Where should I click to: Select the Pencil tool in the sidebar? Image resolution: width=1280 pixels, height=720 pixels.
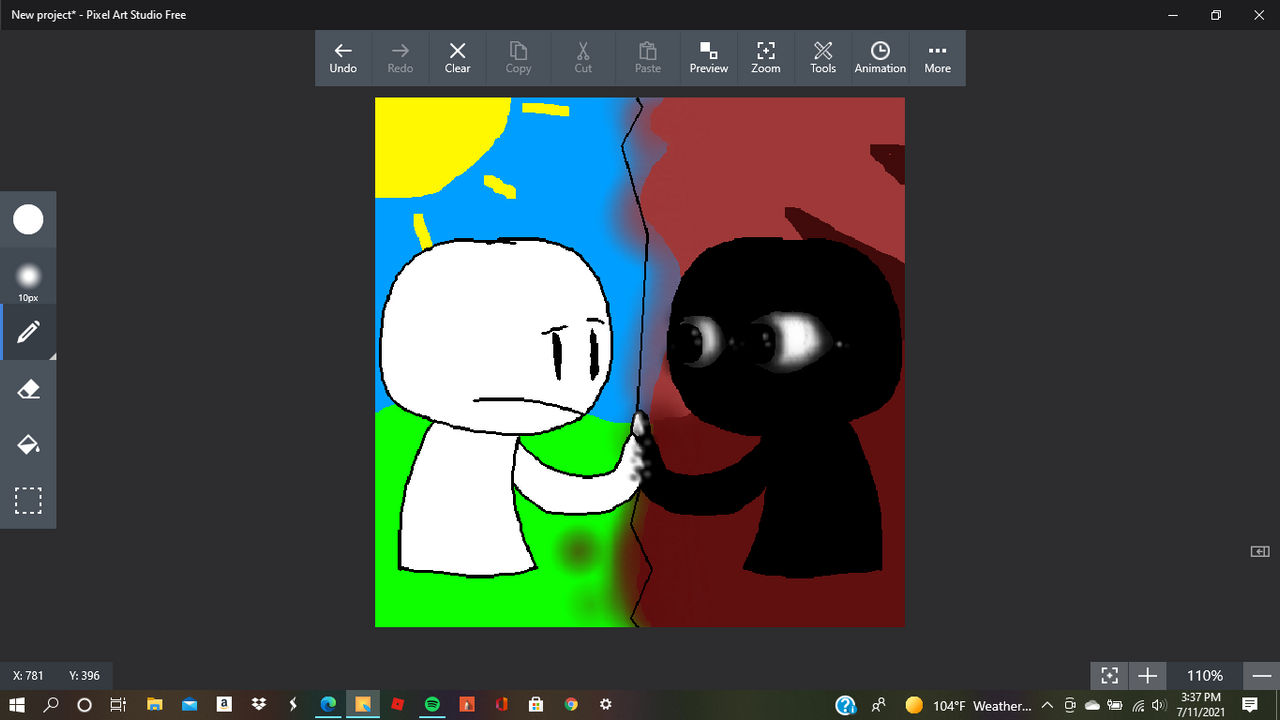pyautogui.click(x=29, y=331)
